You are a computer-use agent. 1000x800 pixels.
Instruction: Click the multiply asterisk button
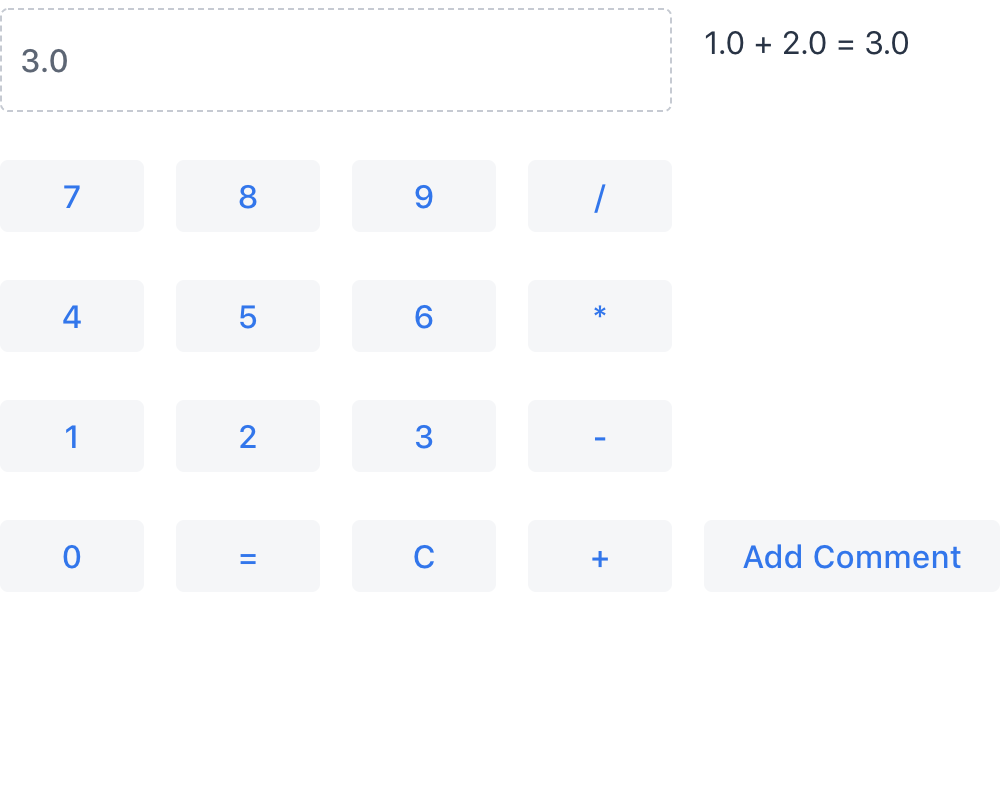pyautogui.click(x=599, y=316)
